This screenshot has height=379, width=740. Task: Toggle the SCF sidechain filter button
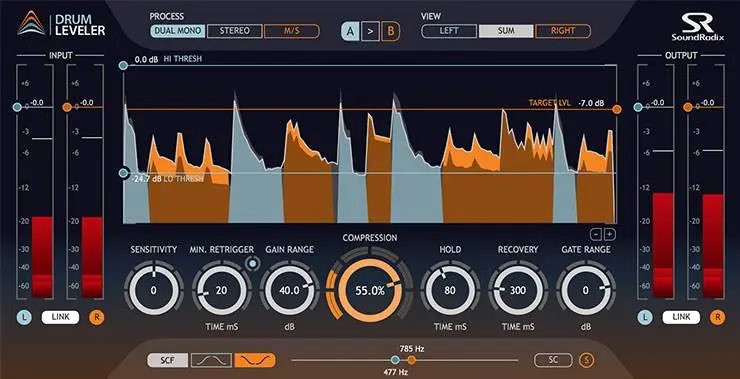click(168, 361)
